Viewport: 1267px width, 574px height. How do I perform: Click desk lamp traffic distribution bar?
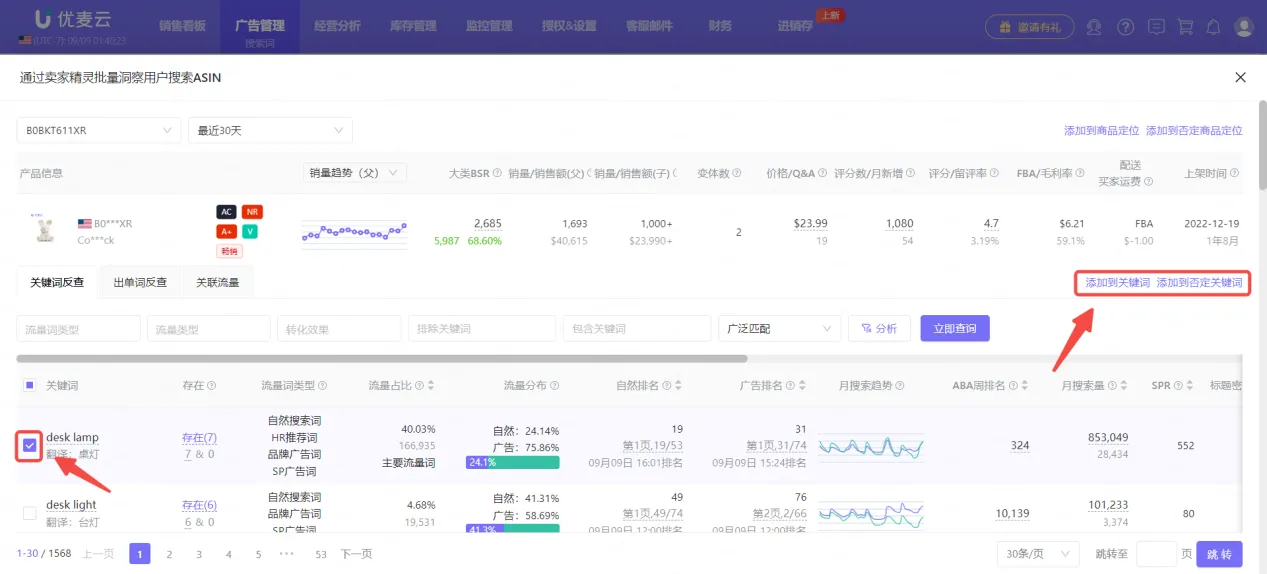[512, 463]
